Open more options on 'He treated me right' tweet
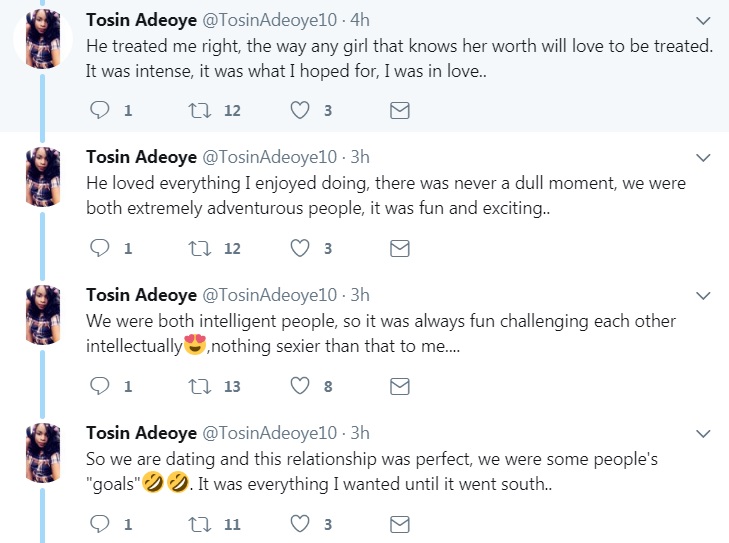The width and height of the screenshot is (729, 543). pyautogui.click(x=703, y=21)
